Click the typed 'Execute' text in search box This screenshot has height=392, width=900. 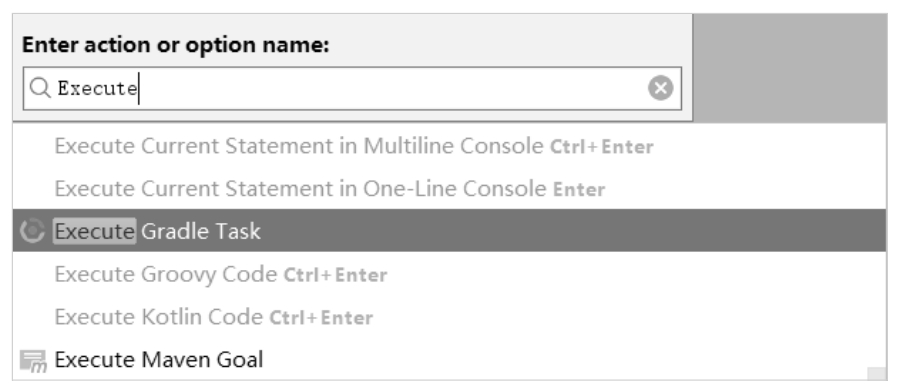click(97, 88)
